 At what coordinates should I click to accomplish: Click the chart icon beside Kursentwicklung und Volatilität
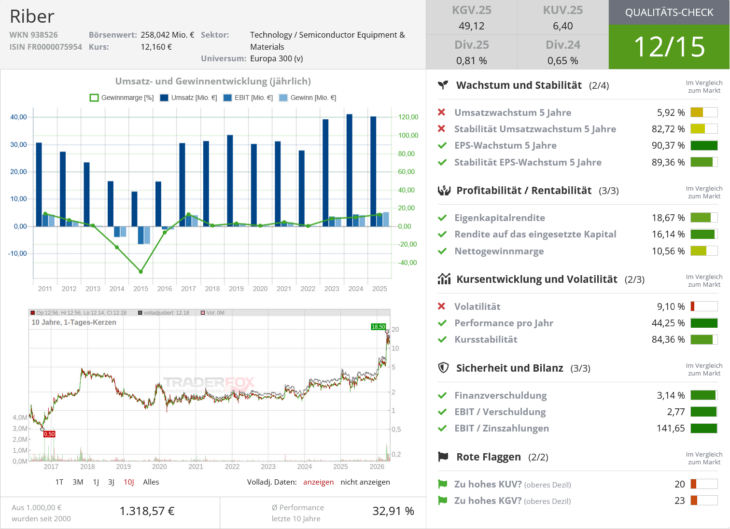(x=444, y=279)
